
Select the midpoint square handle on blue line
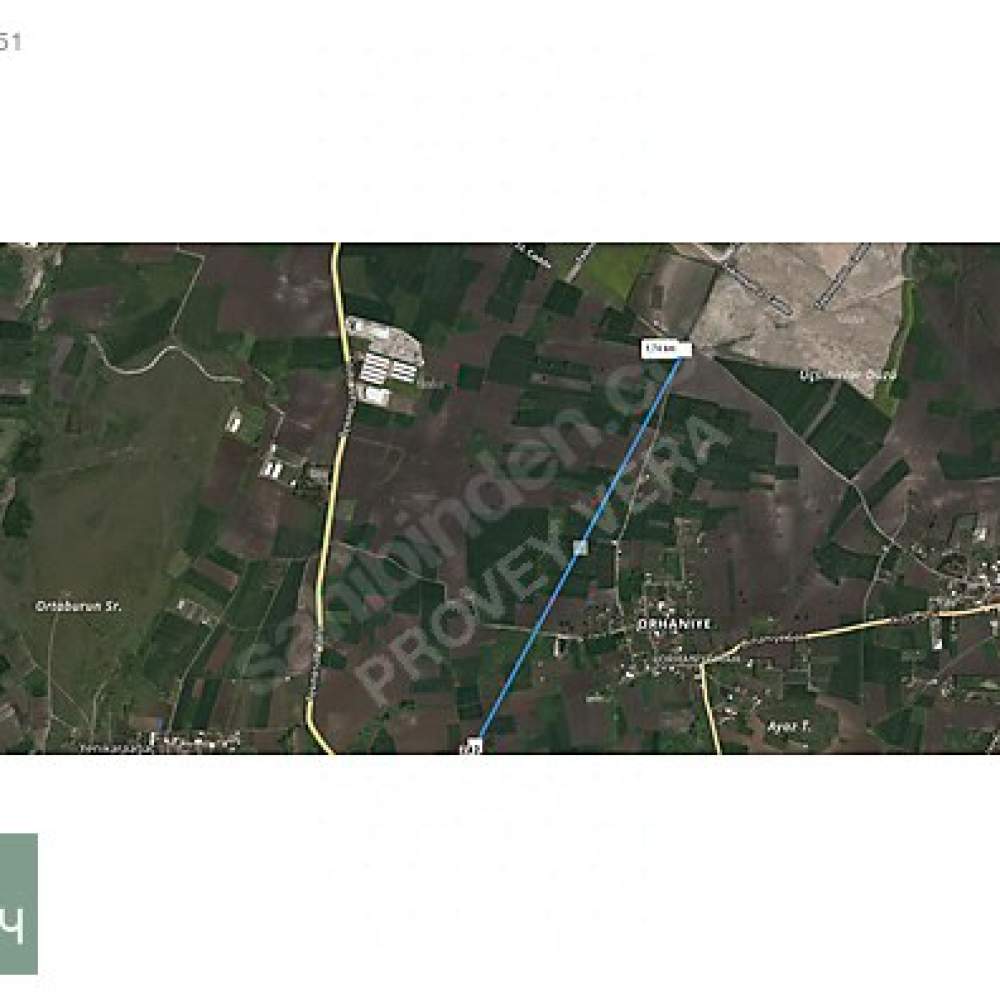(580, 547)
